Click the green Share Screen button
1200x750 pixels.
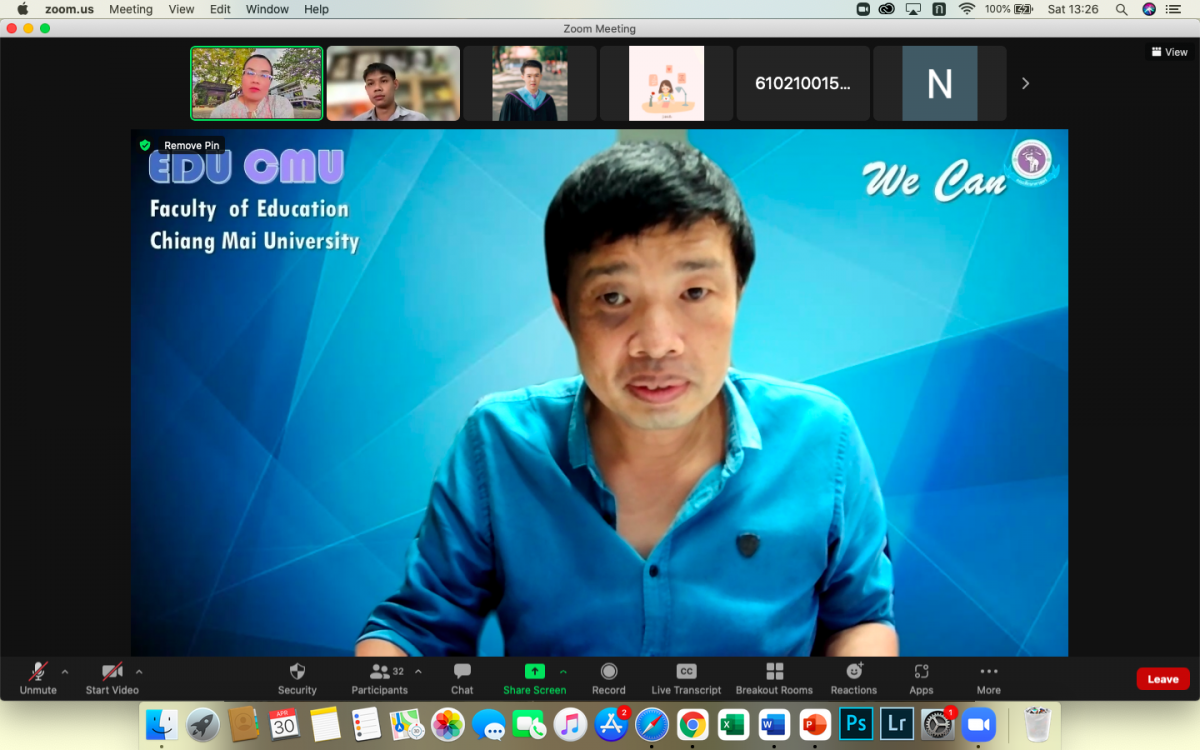pyautogui.click(x=534, y=678)
